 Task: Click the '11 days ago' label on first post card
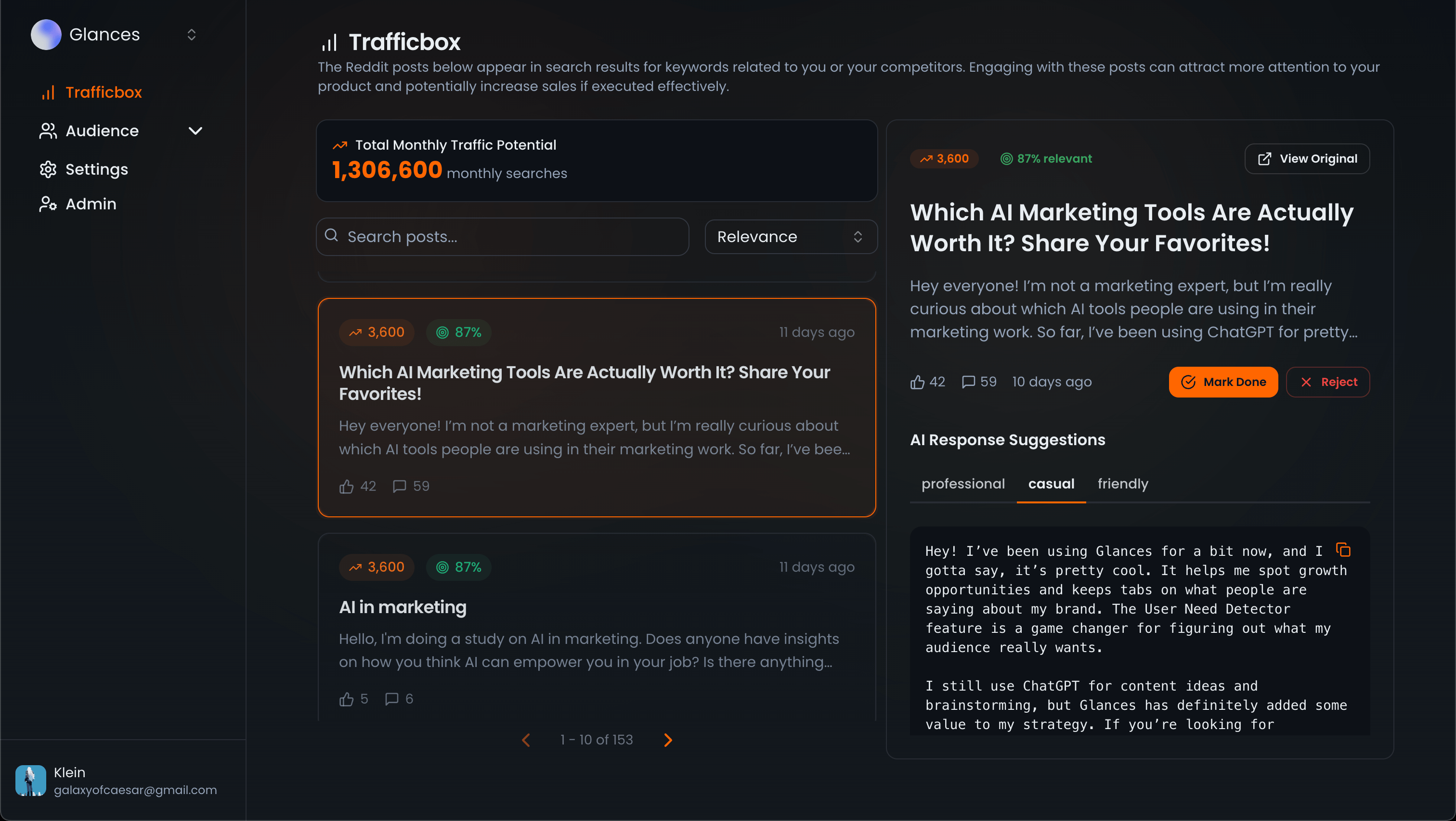point(817,332)
